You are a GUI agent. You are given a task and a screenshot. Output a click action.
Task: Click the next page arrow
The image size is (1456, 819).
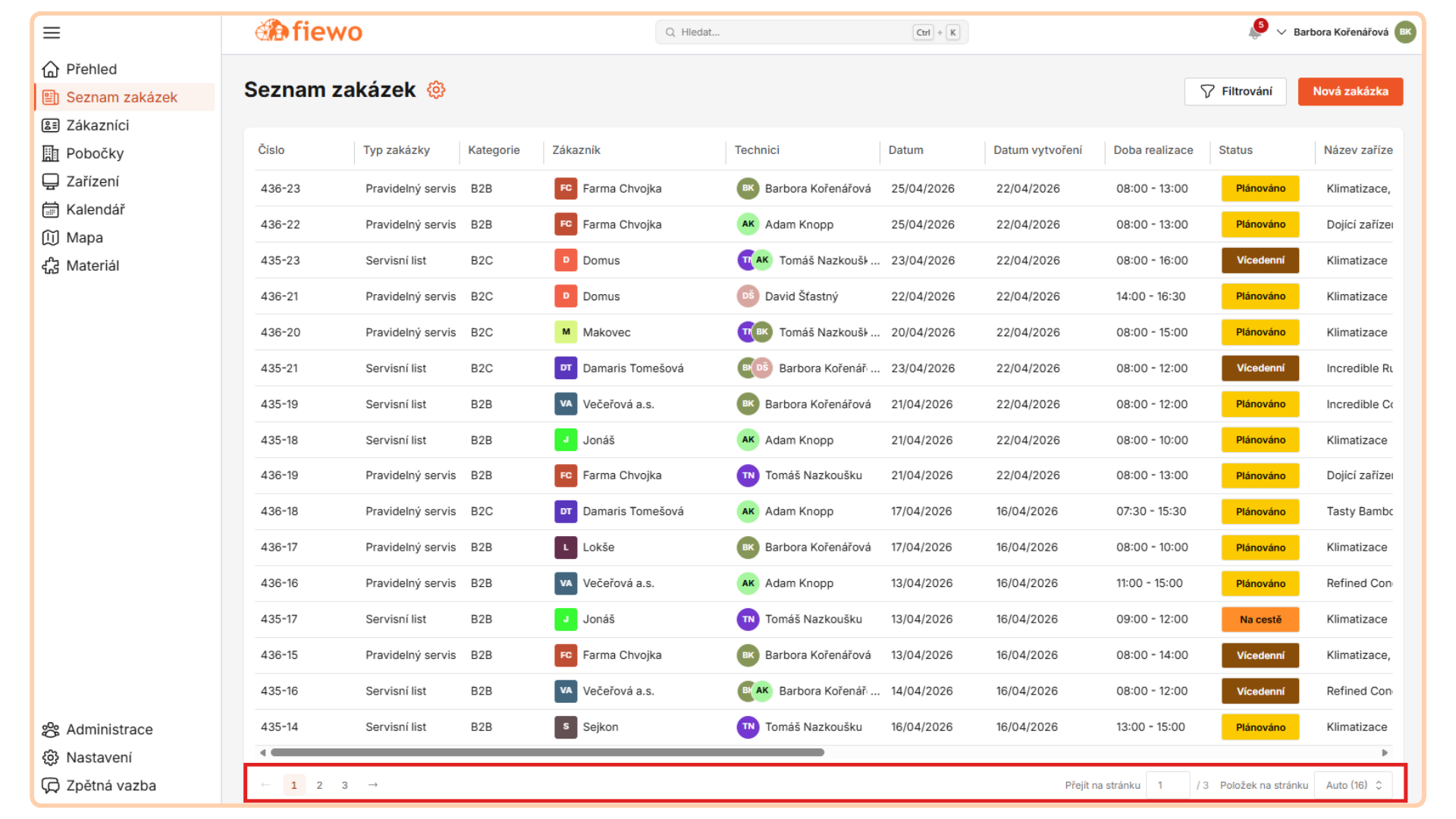click(372, 785)
